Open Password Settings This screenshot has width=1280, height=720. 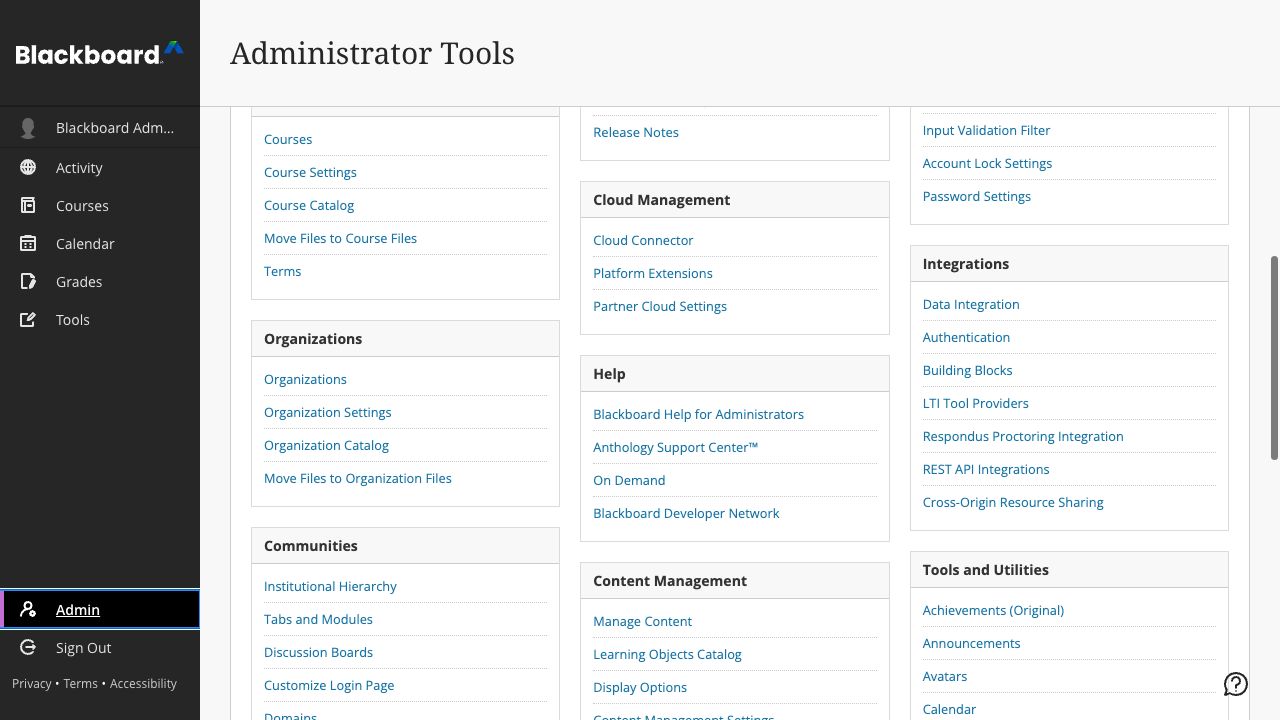pyautogui.click(x=976, y=196)
